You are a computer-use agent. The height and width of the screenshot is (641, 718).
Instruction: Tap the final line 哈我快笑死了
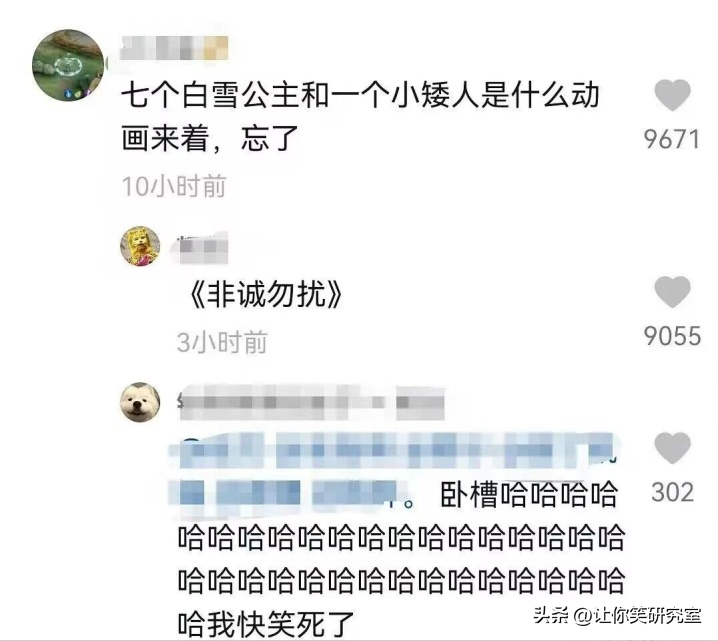click(x=266, y=624)
